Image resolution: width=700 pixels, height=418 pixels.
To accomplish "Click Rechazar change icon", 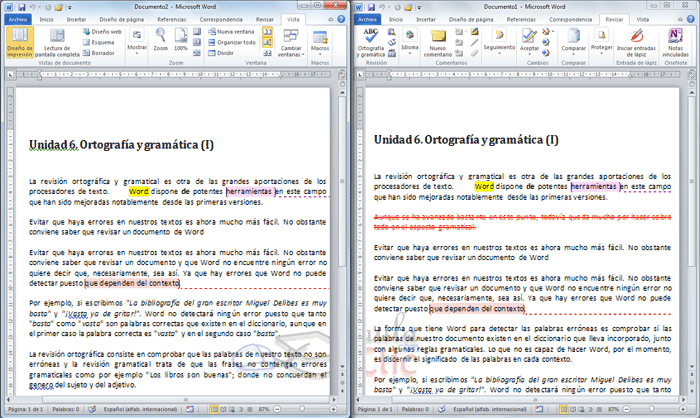I will click(547, 32).
